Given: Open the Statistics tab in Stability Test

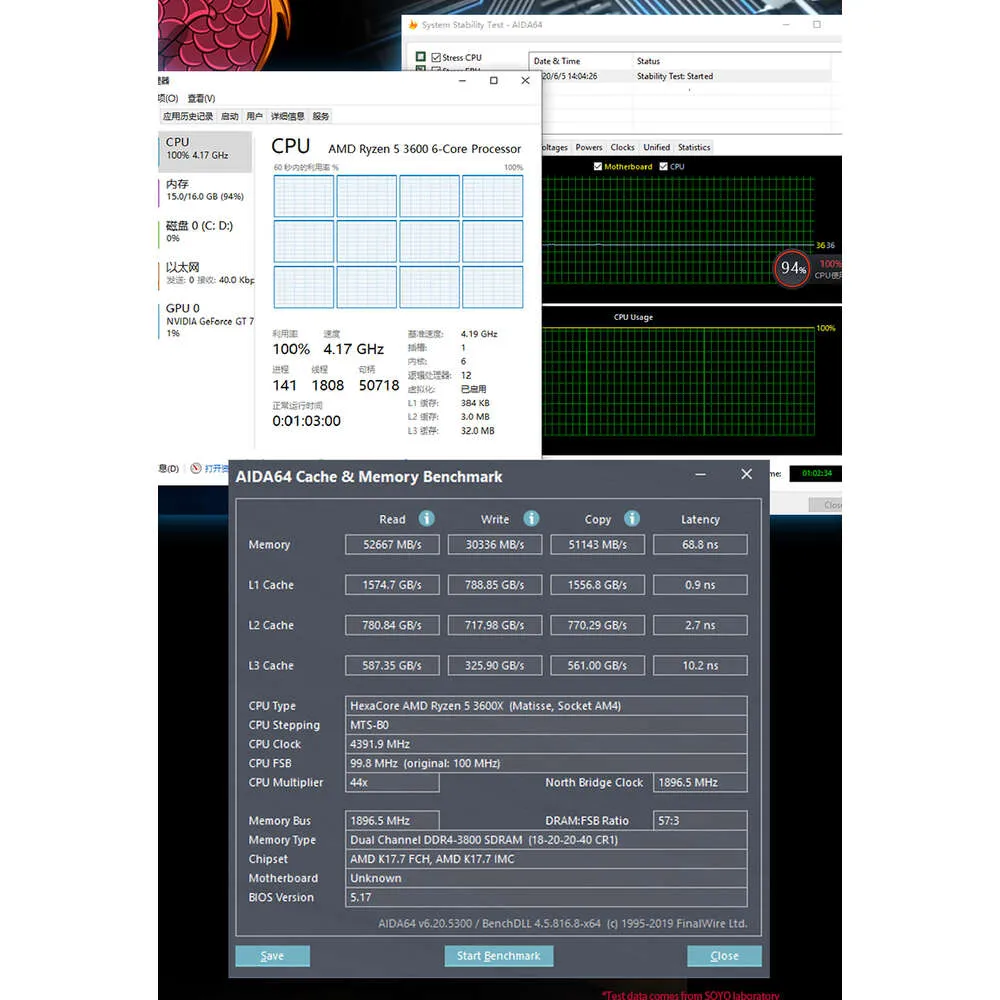Looking at the screenshot, I should pyautogui.click(x=694, y=147).
